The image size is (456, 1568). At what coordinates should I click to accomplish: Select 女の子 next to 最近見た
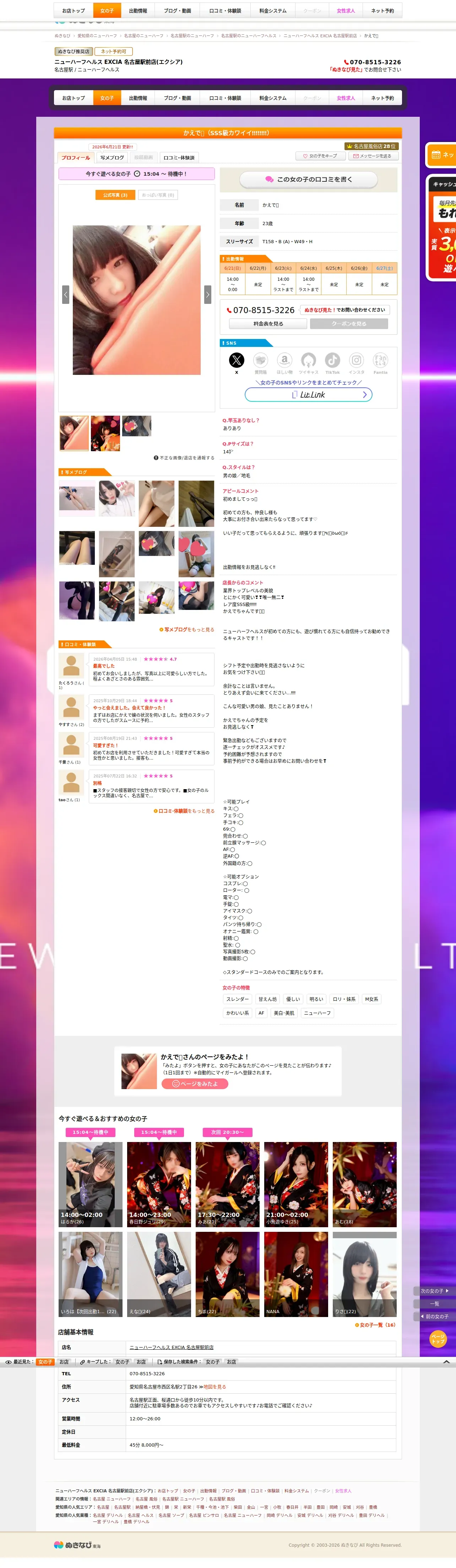tap(45, 1362)
